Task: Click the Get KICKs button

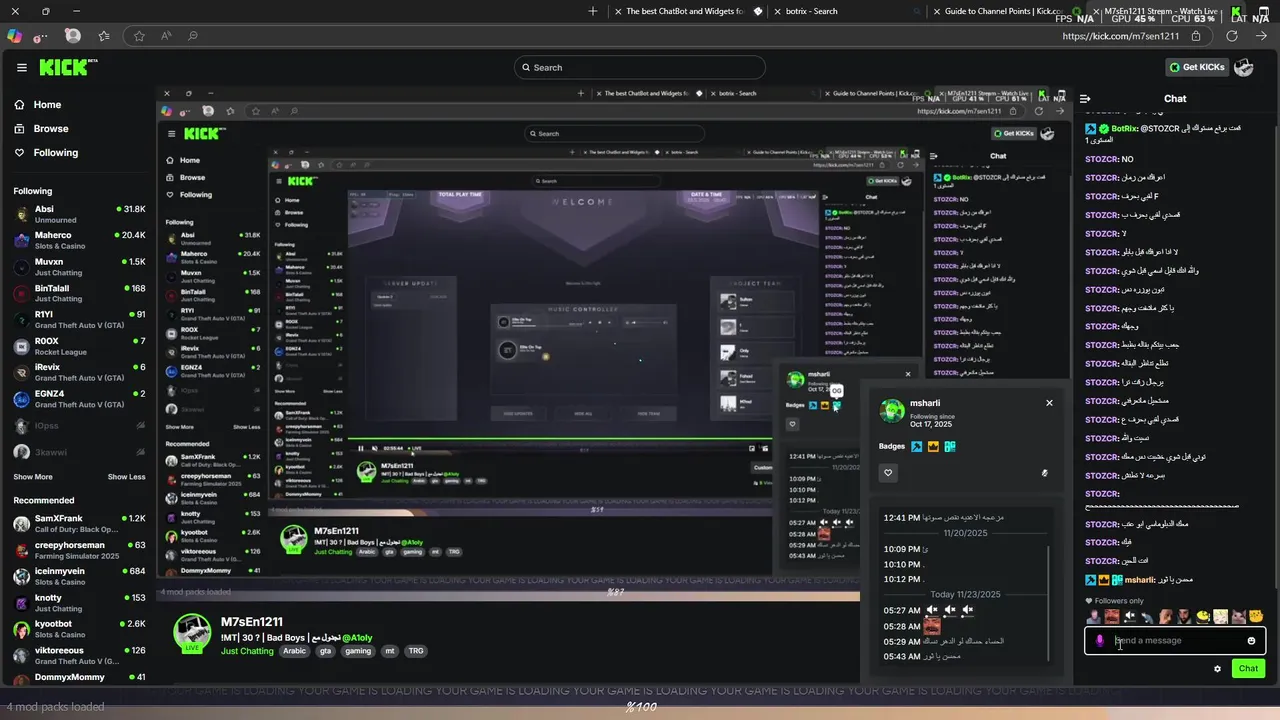Action: tap(1196, 67)
